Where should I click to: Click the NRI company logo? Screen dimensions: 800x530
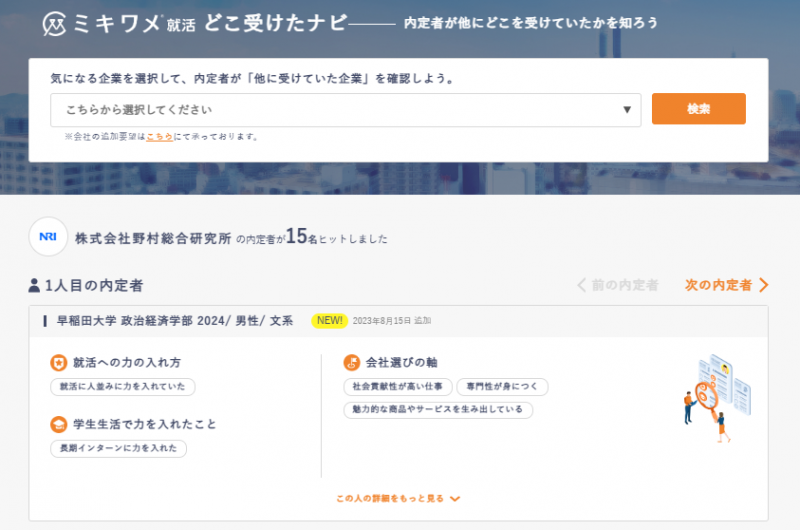click(x=48, y=237)
